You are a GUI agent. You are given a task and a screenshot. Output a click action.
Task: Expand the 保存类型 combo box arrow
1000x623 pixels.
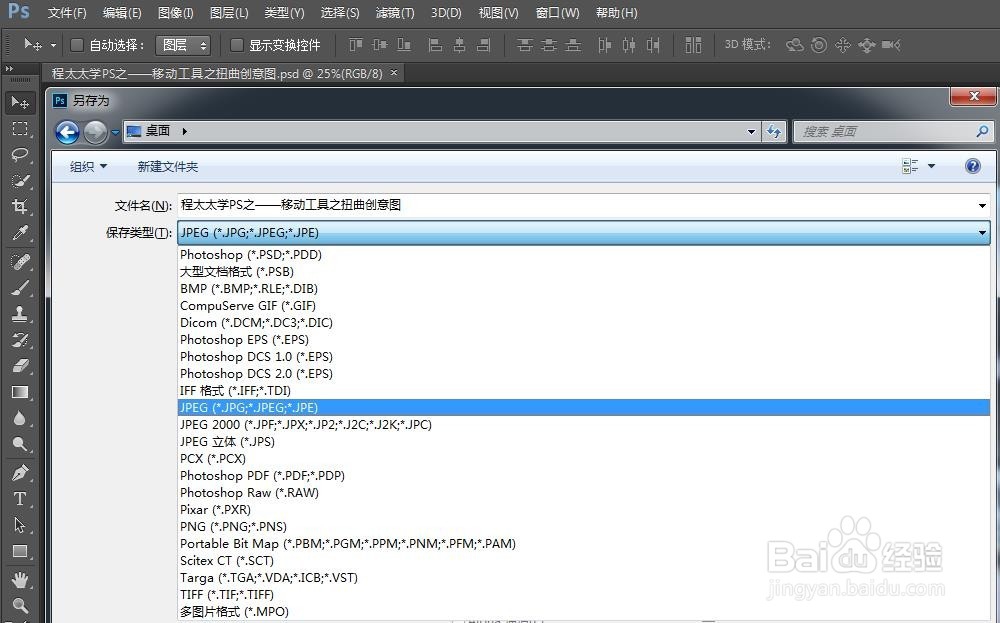pyautogui.click(x=982, y=233)
